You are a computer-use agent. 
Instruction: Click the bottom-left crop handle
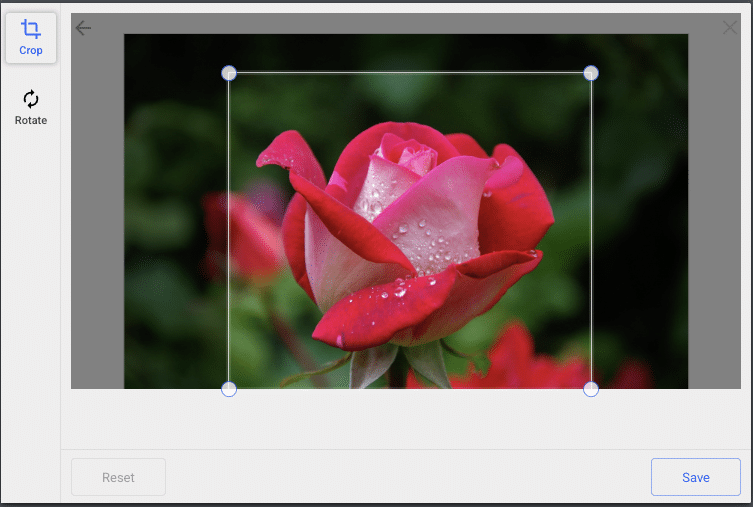(229, 389)
